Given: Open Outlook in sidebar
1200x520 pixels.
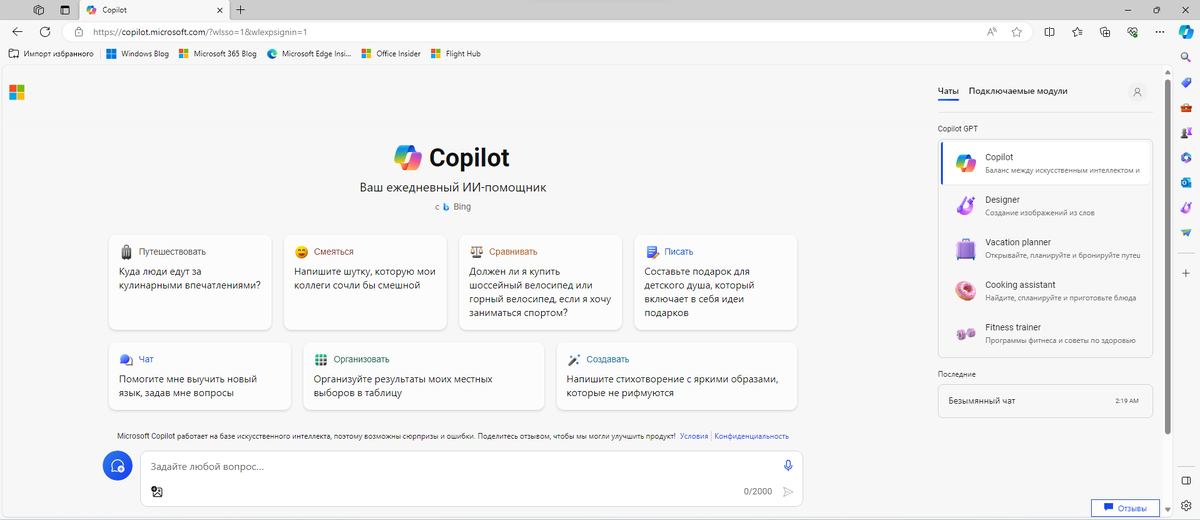Looking at the screenshot, I should coord(1186,182).
